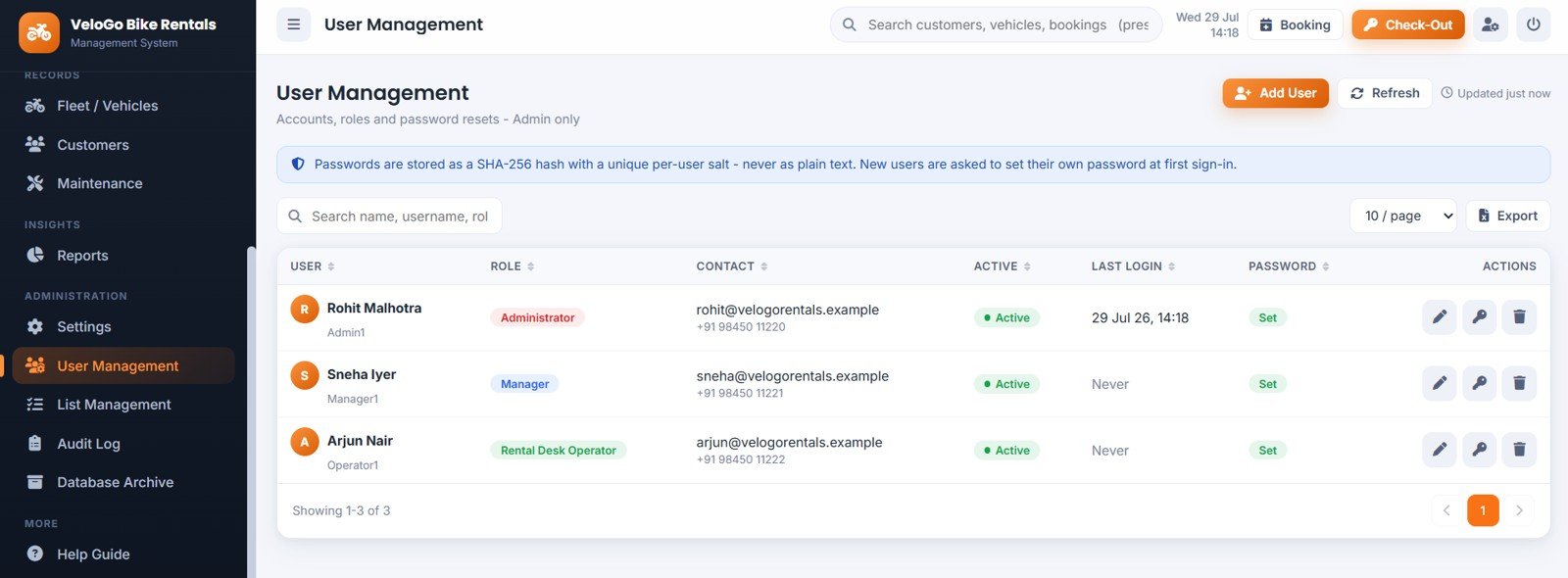Click Active status badge for Rohit Malhotra
The height and width of the screenshot is (578, 1568).
1006,317
